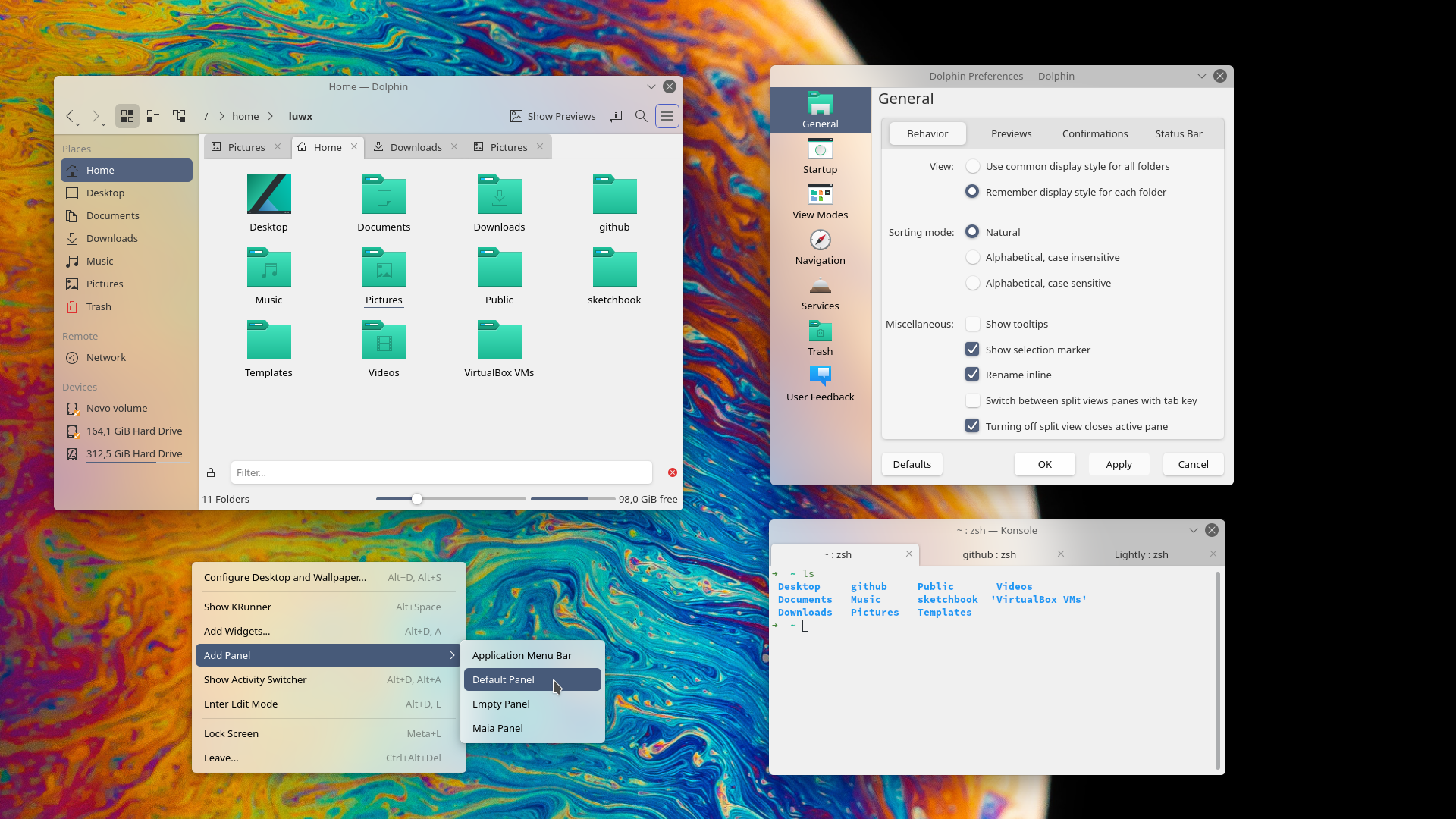
Task: Open the Dolphin hamburger menu
Action: pos(667,115)
